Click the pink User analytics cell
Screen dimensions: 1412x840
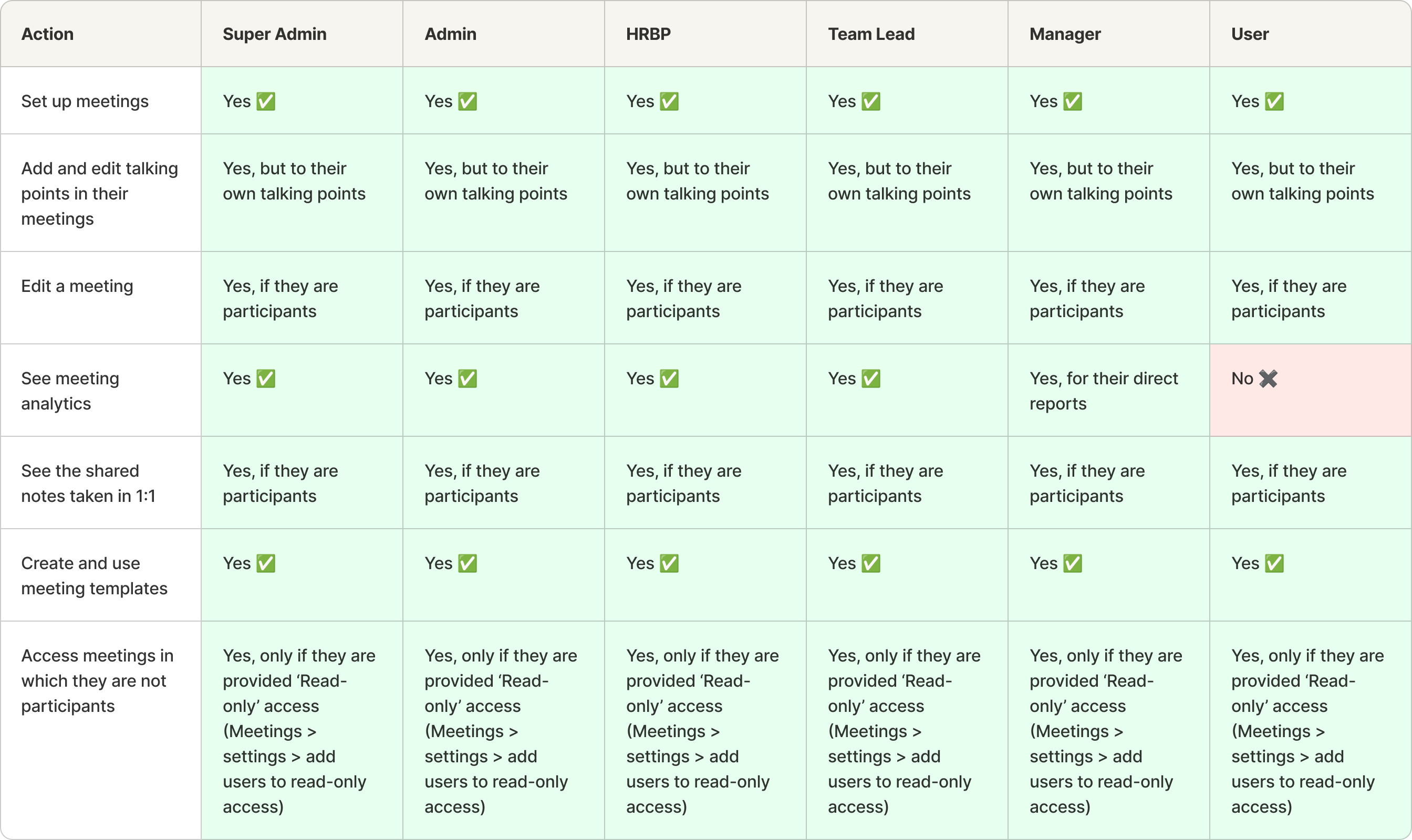coord(1310,390)
